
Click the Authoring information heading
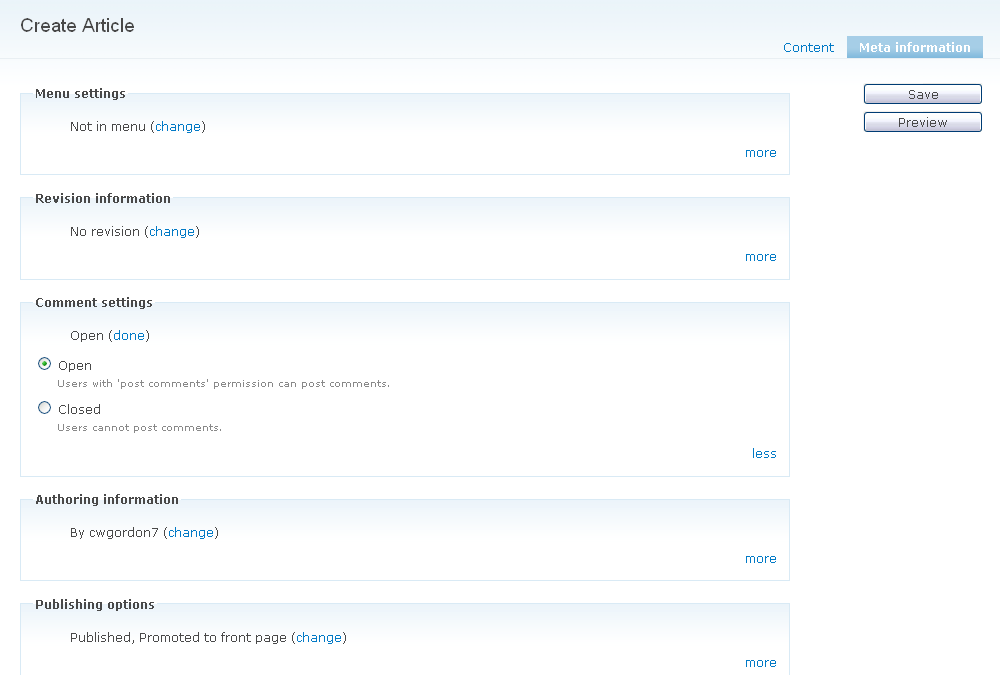click(106, 499)
